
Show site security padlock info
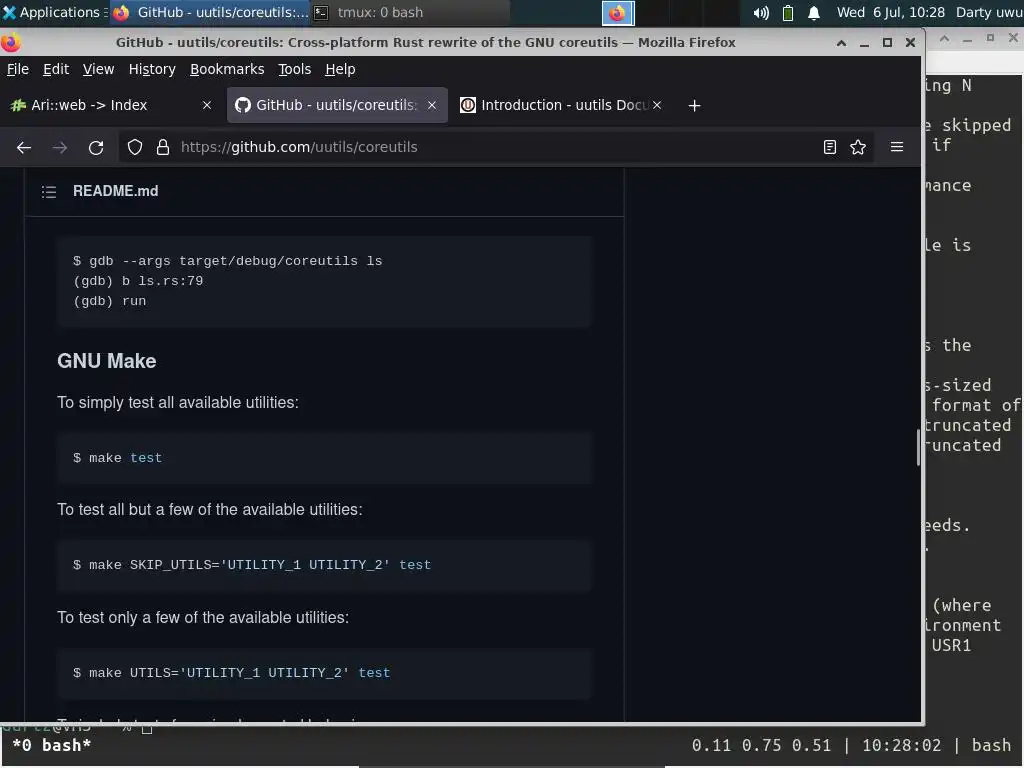click(x=163, y=148)
